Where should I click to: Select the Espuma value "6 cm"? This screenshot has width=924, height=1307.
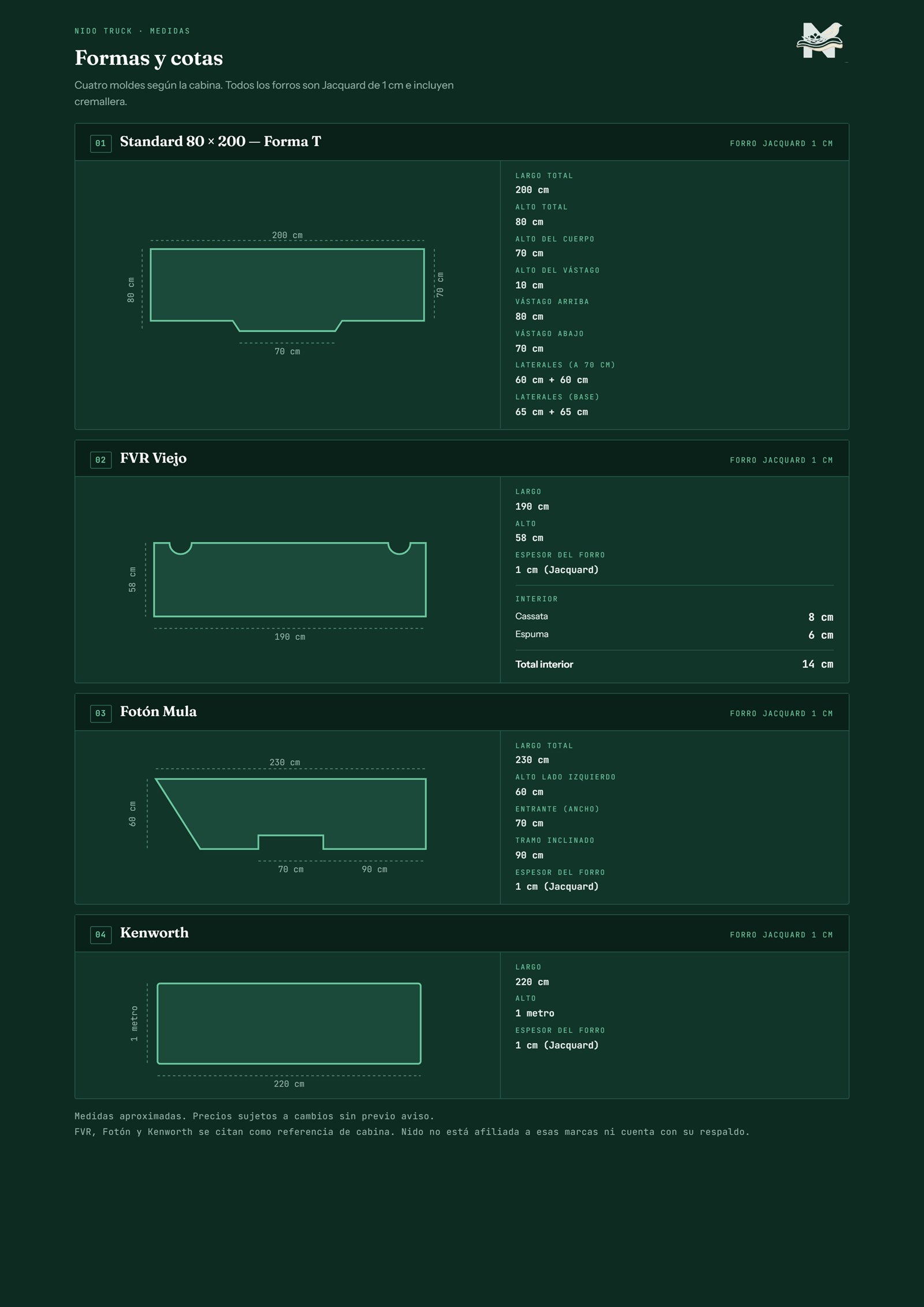pos(821,635)
